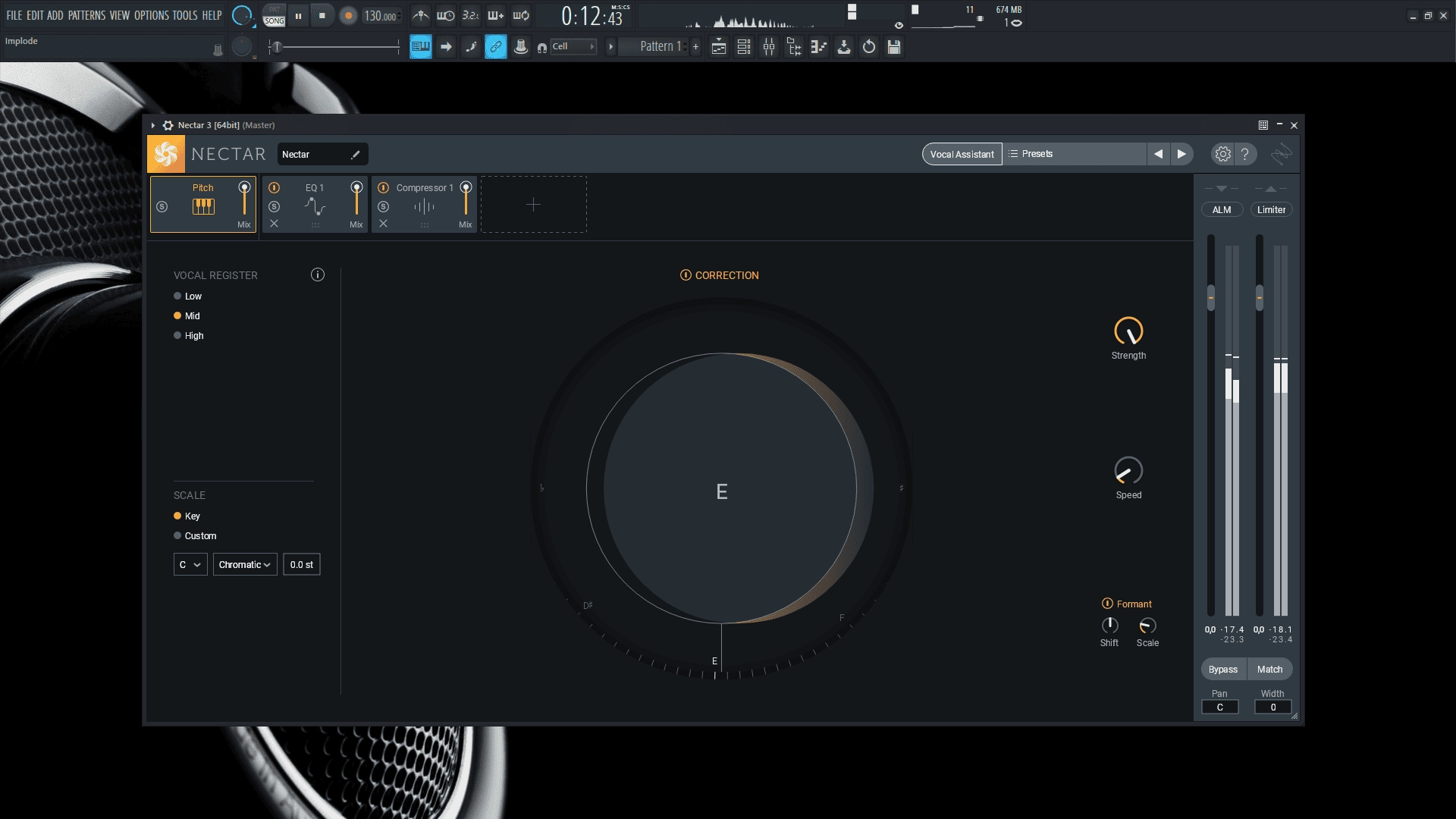Toggle EQ 1 module power button
1456x819 pixels.
(275, 187)
